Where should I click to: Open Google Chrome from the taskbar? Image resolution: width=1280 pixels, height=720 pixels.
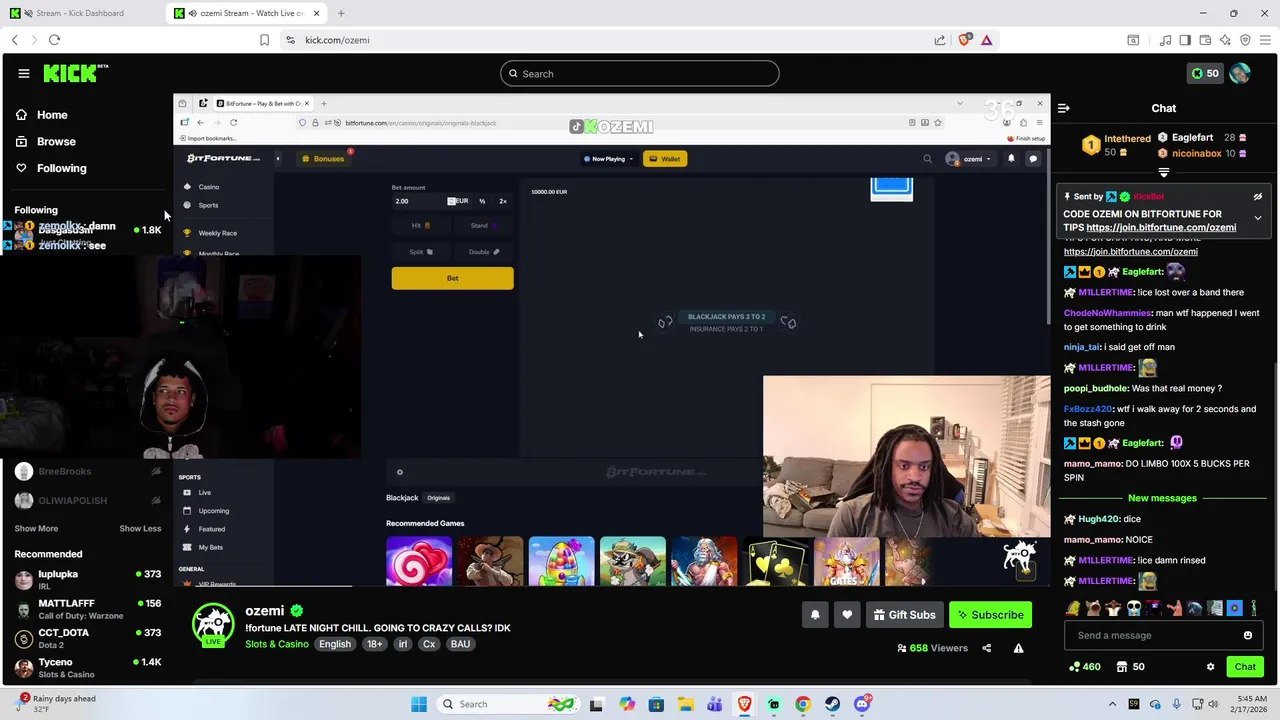[x=803, y=704]
